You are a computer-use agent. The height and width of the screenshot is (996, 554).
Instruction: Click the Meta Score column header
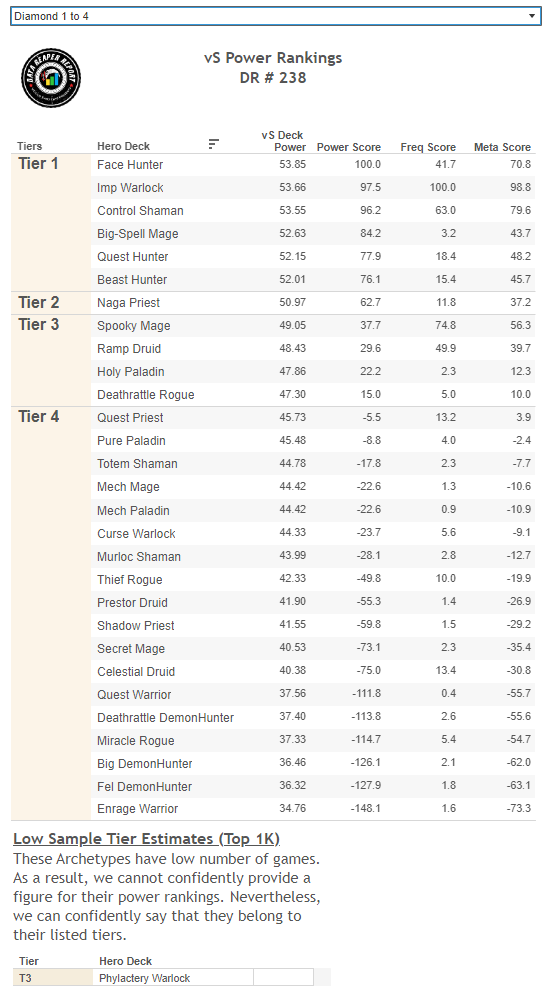pyautogui.click(x=502, y=147)
